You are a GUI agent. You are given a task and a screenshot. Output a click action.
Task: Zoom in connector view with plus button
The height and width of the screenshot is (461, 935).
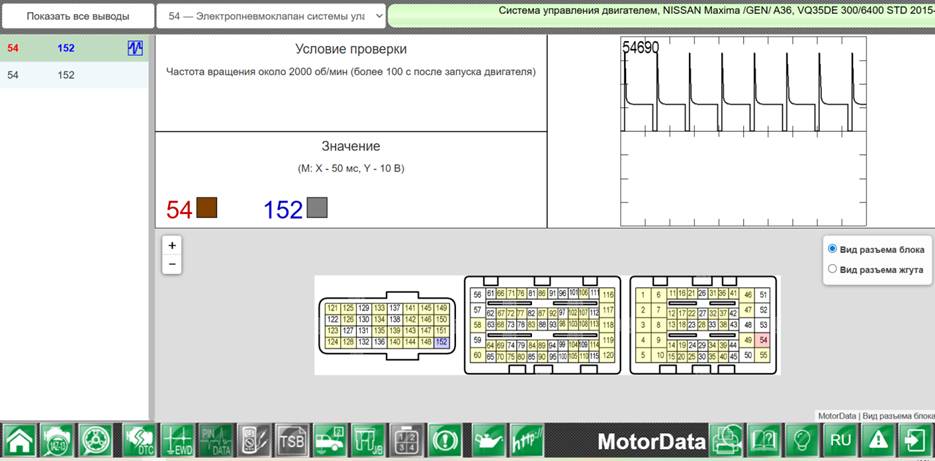click(x=172, y=245)
